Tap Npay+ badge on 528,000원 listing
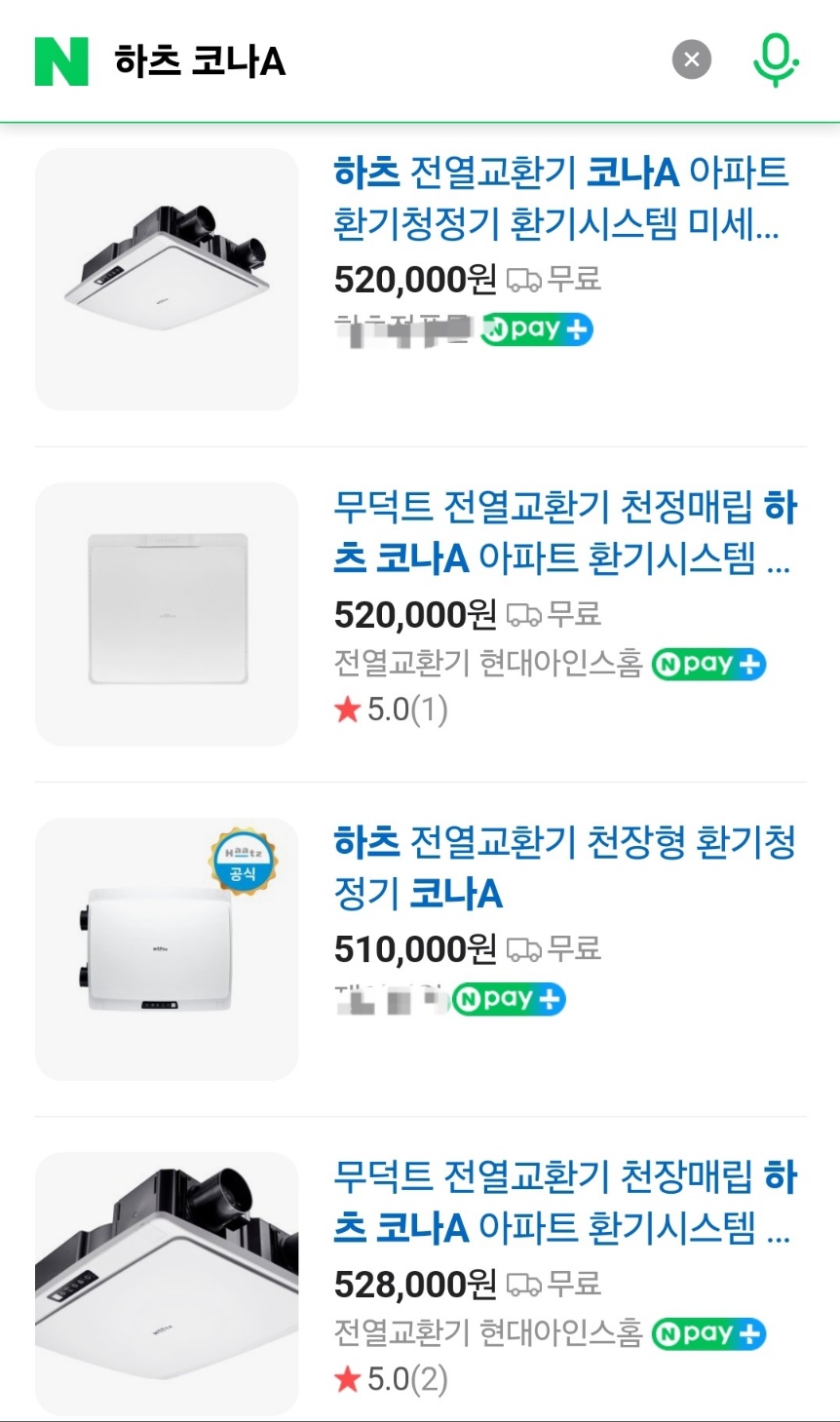Image resolution: width=840 pixels, height=1422 pixels. [x=708, y=1334]
